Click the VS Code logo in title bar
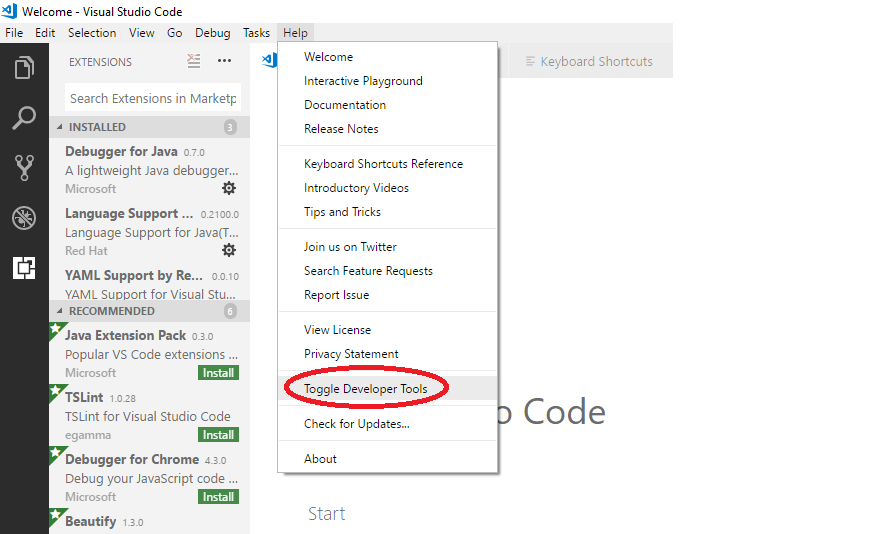The width and height of the screenshot is (881, 534). (10, 11)
